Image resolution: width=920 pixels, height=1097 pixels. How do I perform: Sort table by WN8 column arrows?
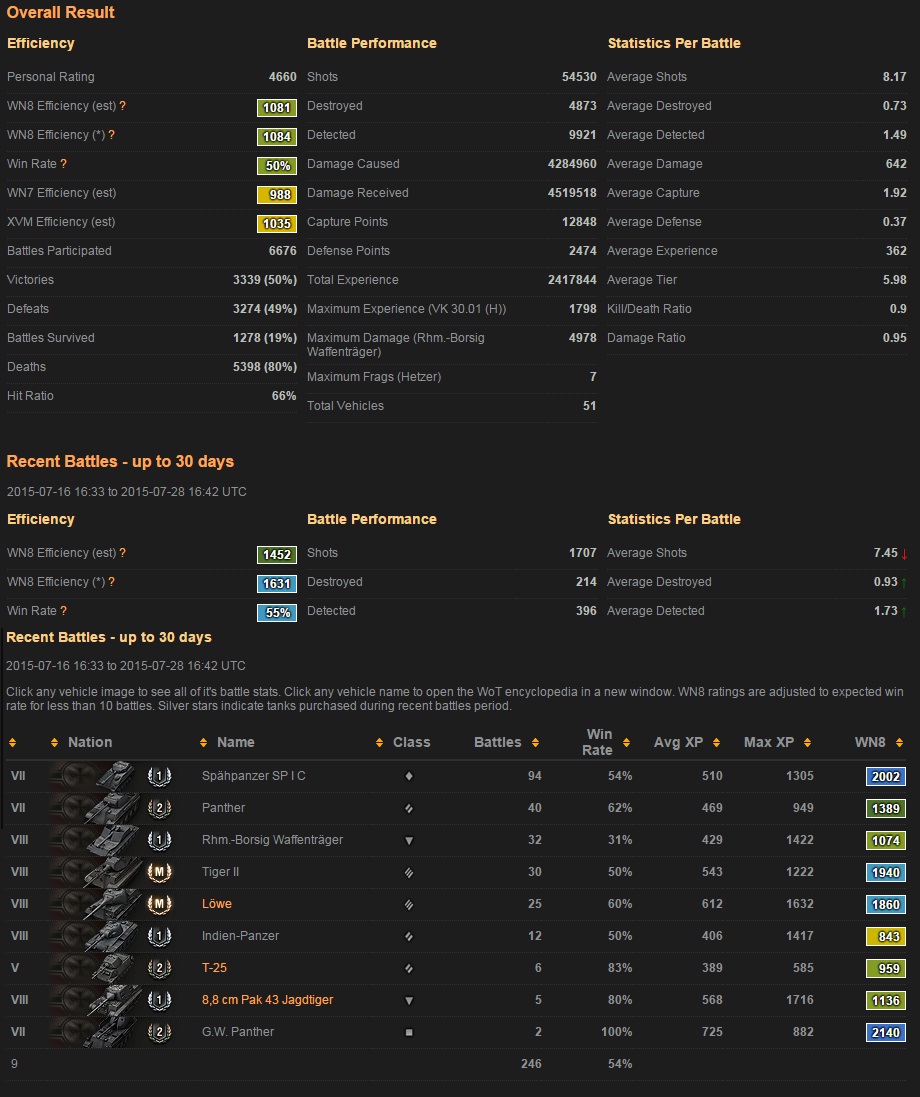pyautogui.click(x=900, y=743)
